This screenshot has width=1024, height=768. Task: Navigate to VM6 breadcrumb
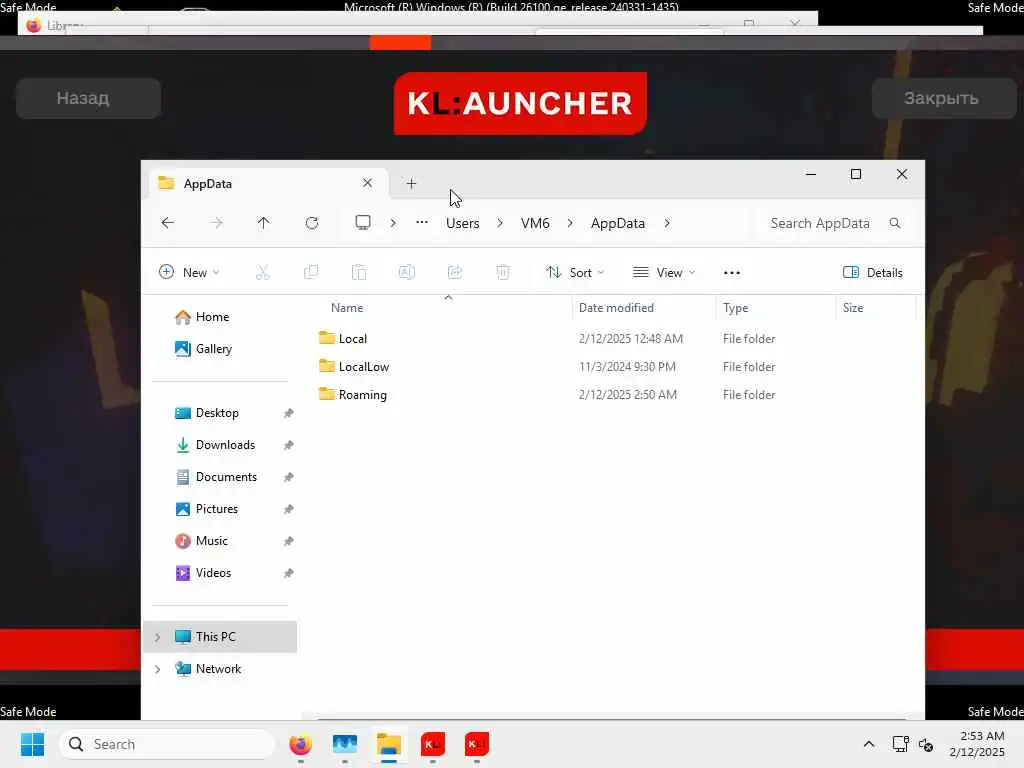535,223
